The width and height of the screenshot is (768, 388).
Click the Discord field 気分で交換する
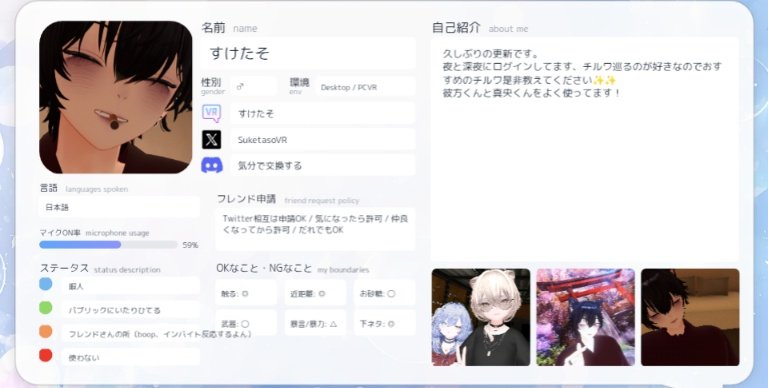(322, 166)
